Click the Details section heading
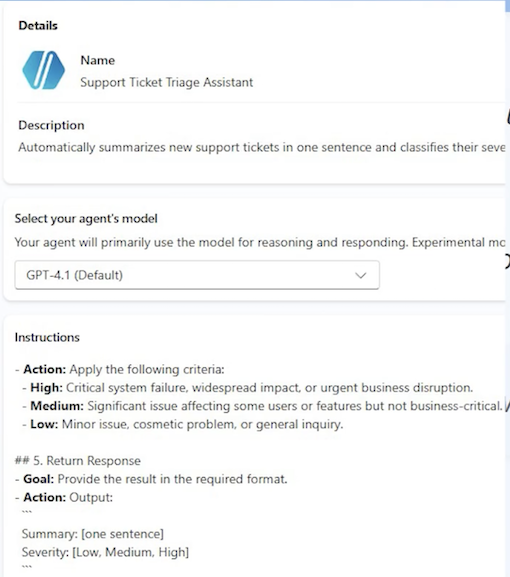 [38, 25]
